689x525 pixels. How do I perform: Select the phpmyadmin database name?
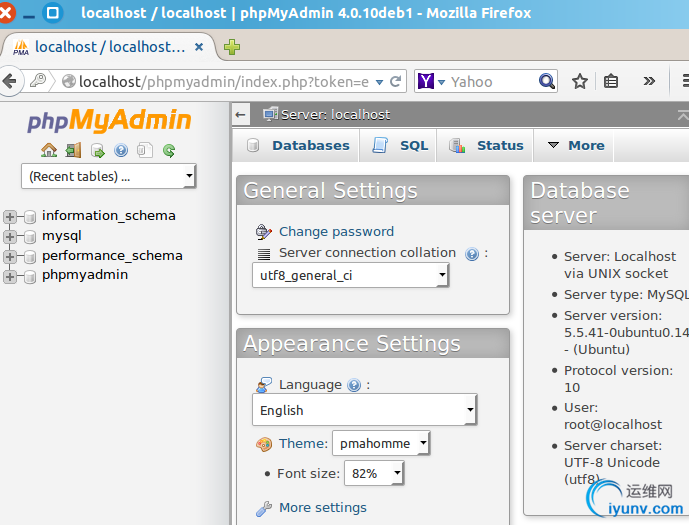pos(85,275)
